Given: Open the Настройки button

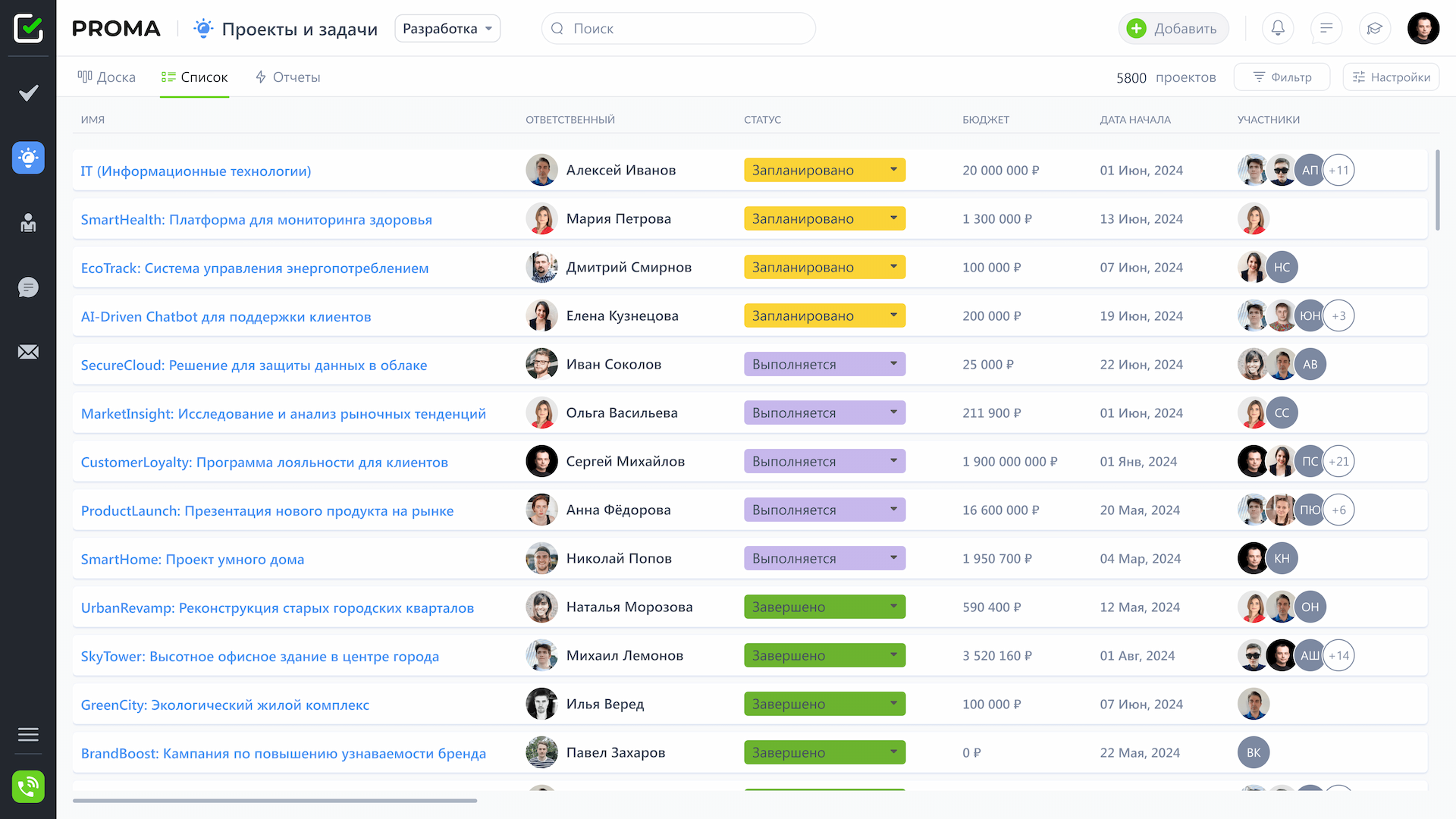Looking at the screenshot, I should (1391, 77).
